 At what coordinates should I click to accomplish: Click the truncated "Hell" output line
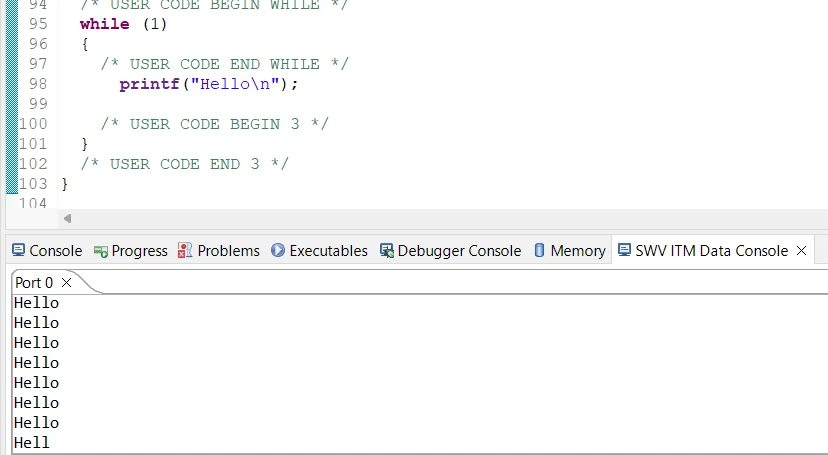coord(32,442)
